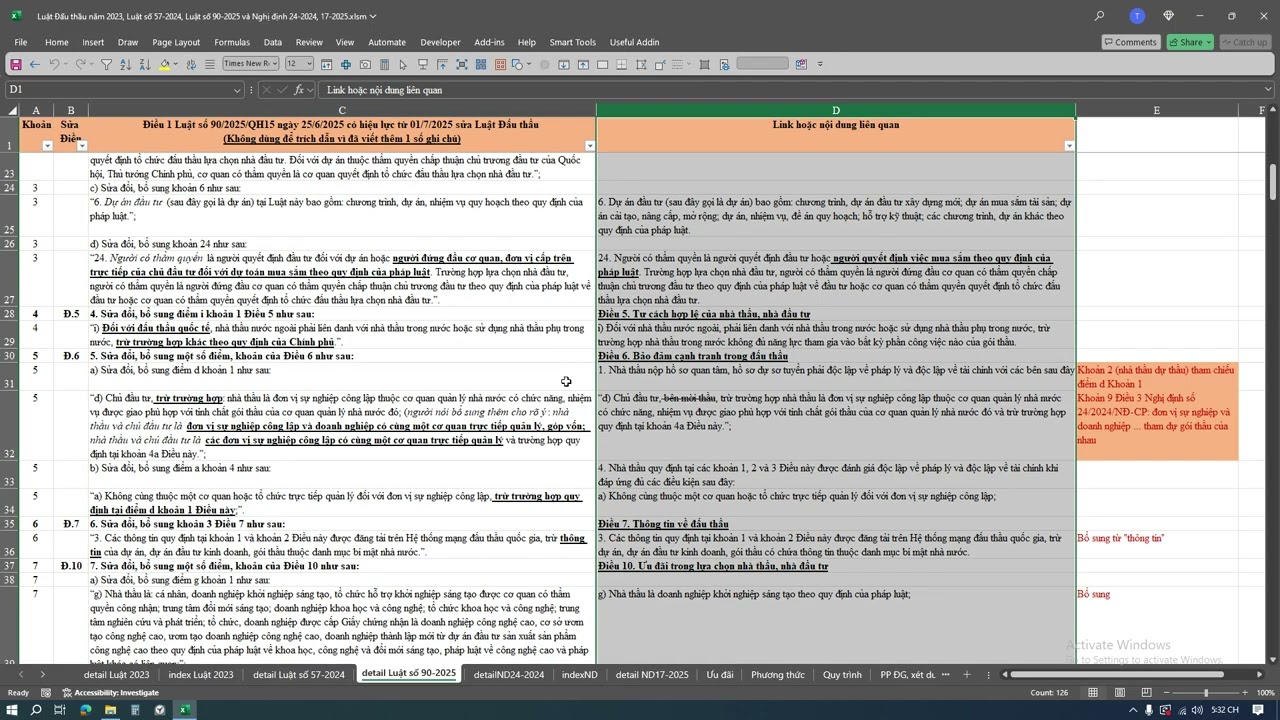Image resolution: width=1280 pixels, height=720 pixels.
Task: Click the user account avatar T
Action: click(1137, 16)
